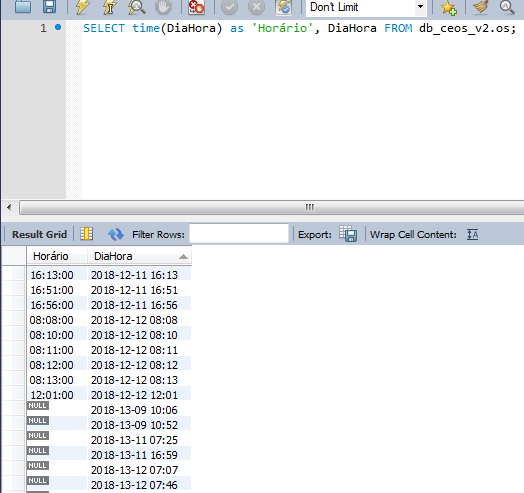
Task: Focus the Filter Rows input field
Action: coord(239,233)
